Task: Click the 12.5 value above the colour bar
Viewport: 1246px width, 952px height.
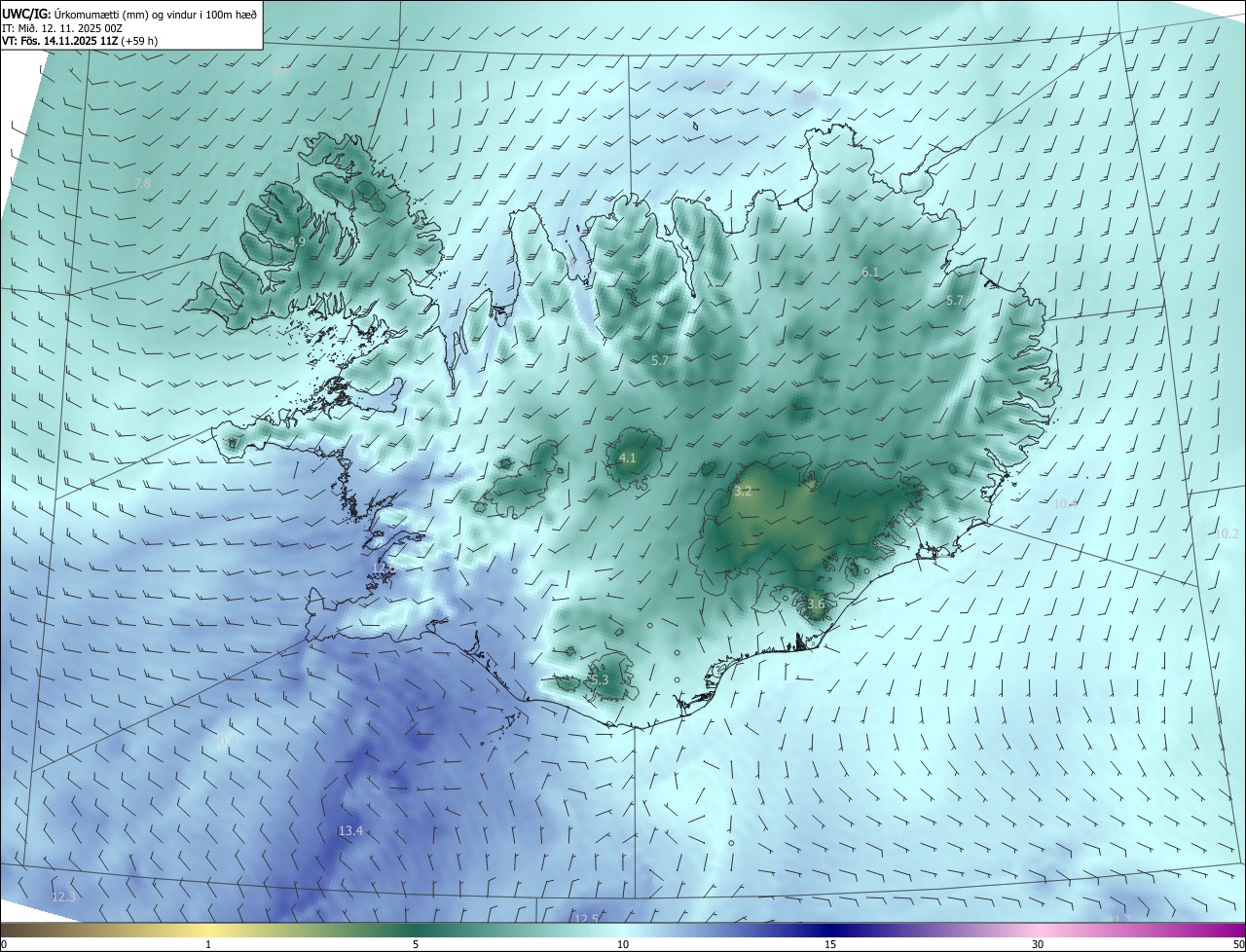Action: [586, 919]
